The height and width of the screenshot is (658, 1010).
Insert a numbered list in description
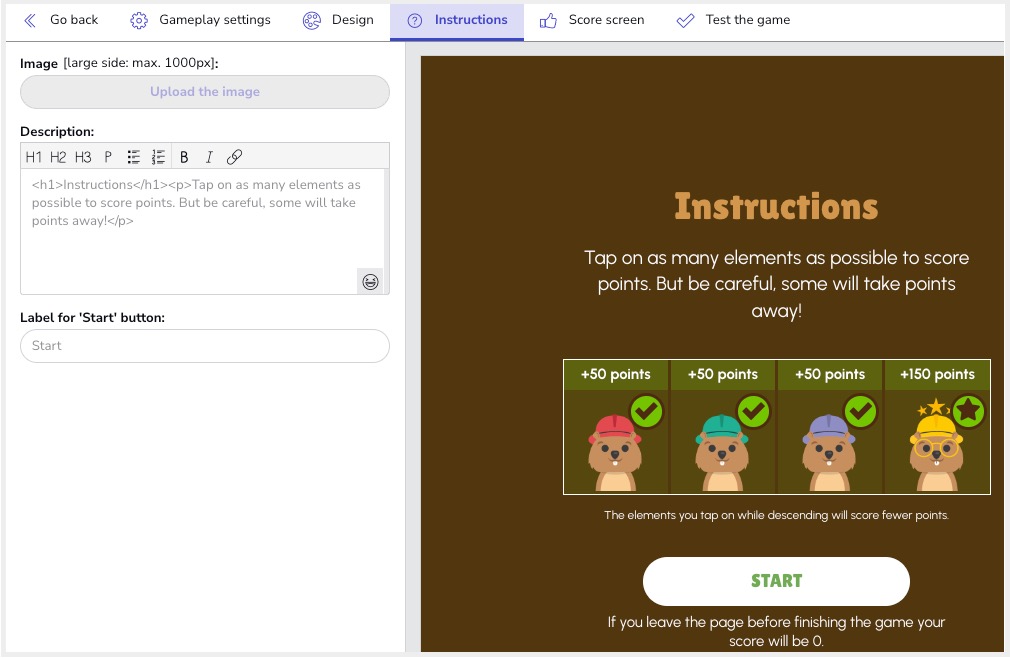[x=158, y=157]
